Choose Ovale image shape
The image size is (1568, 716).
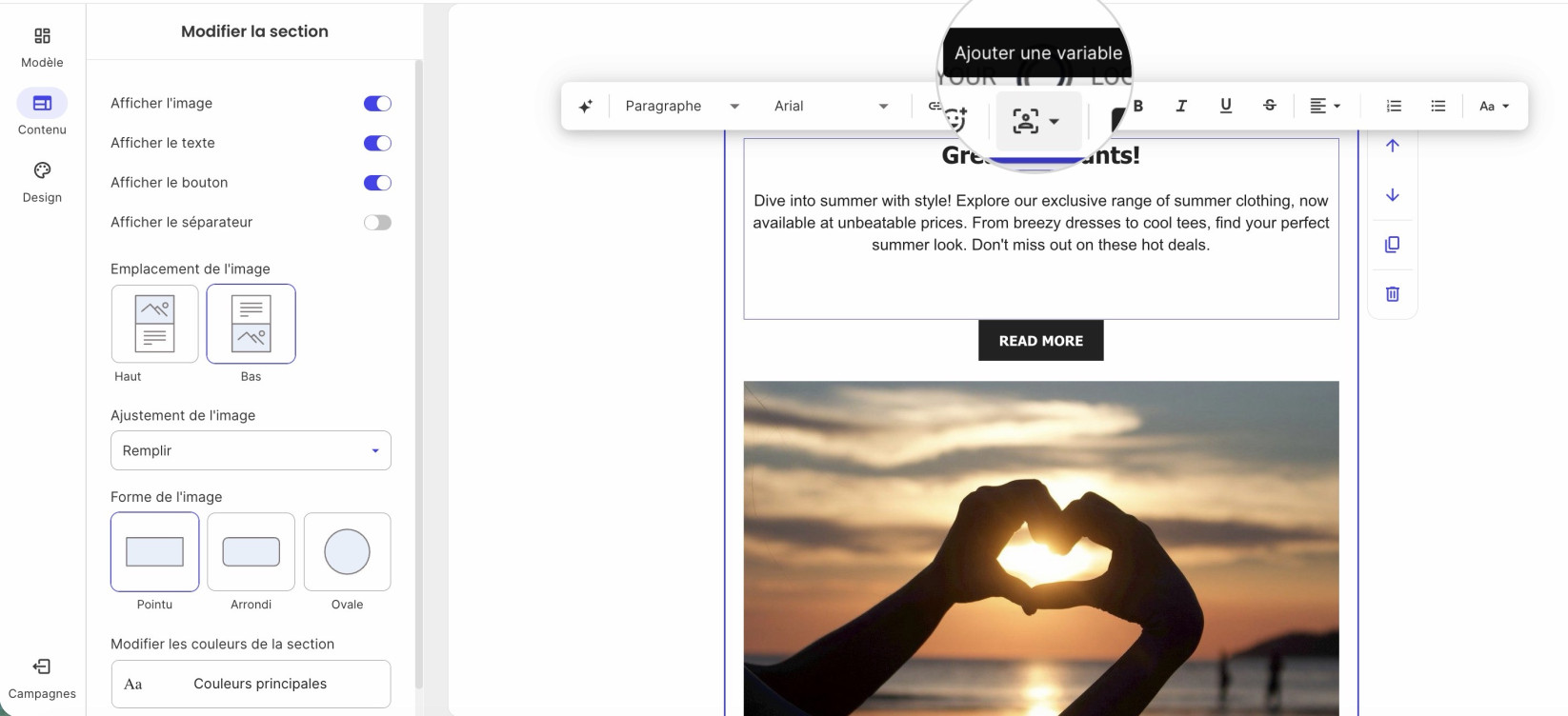pos(347,552)
